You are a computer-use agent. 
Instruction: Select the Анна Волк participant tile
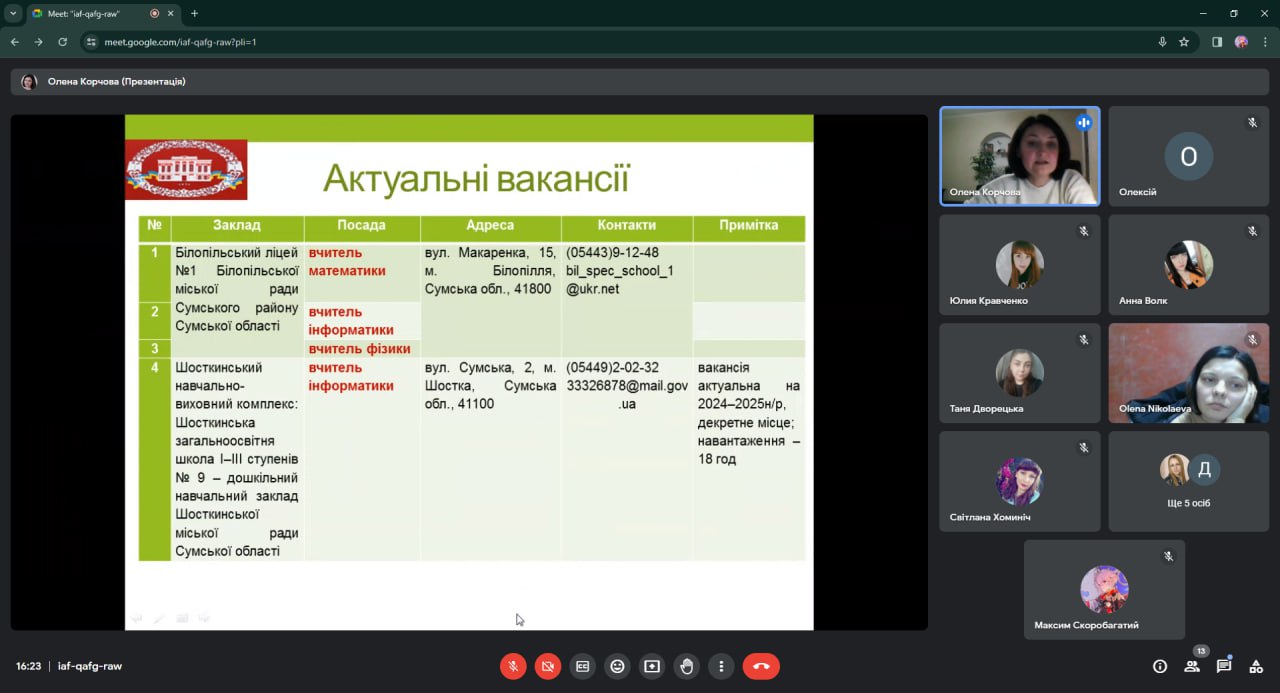(x=1188, y=264)
